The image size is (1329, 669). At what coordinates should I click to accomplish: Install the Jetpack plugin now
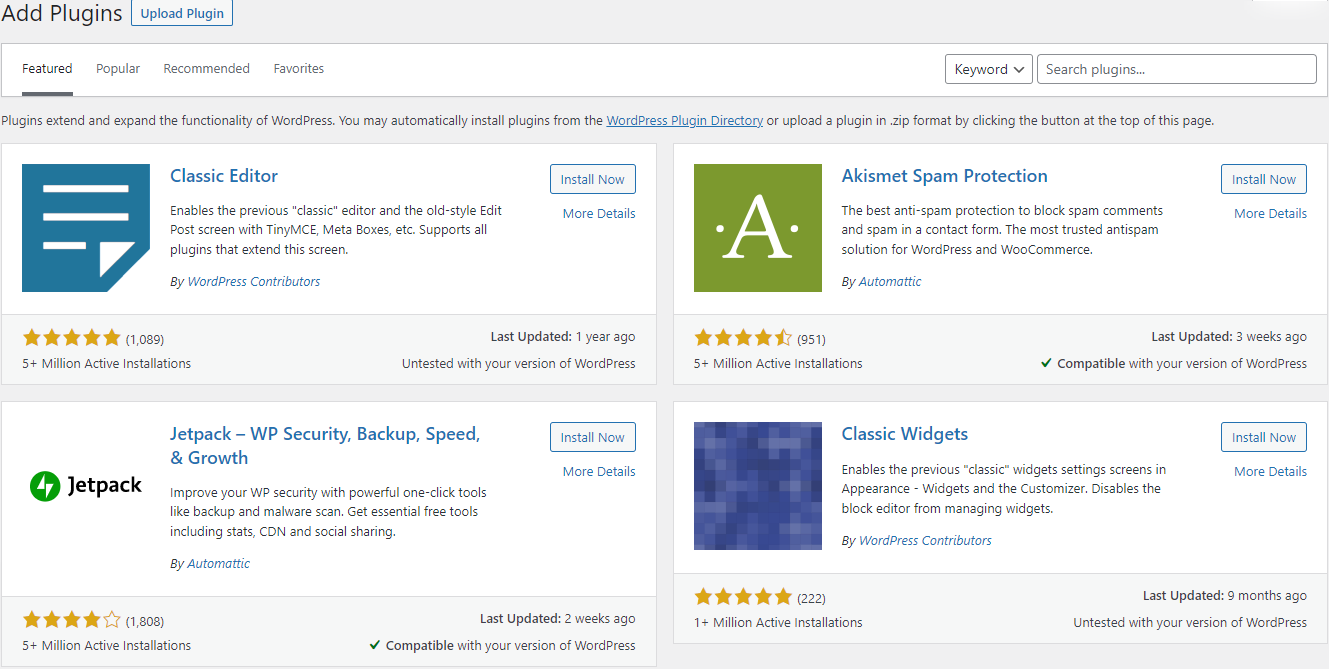point(593,437)
